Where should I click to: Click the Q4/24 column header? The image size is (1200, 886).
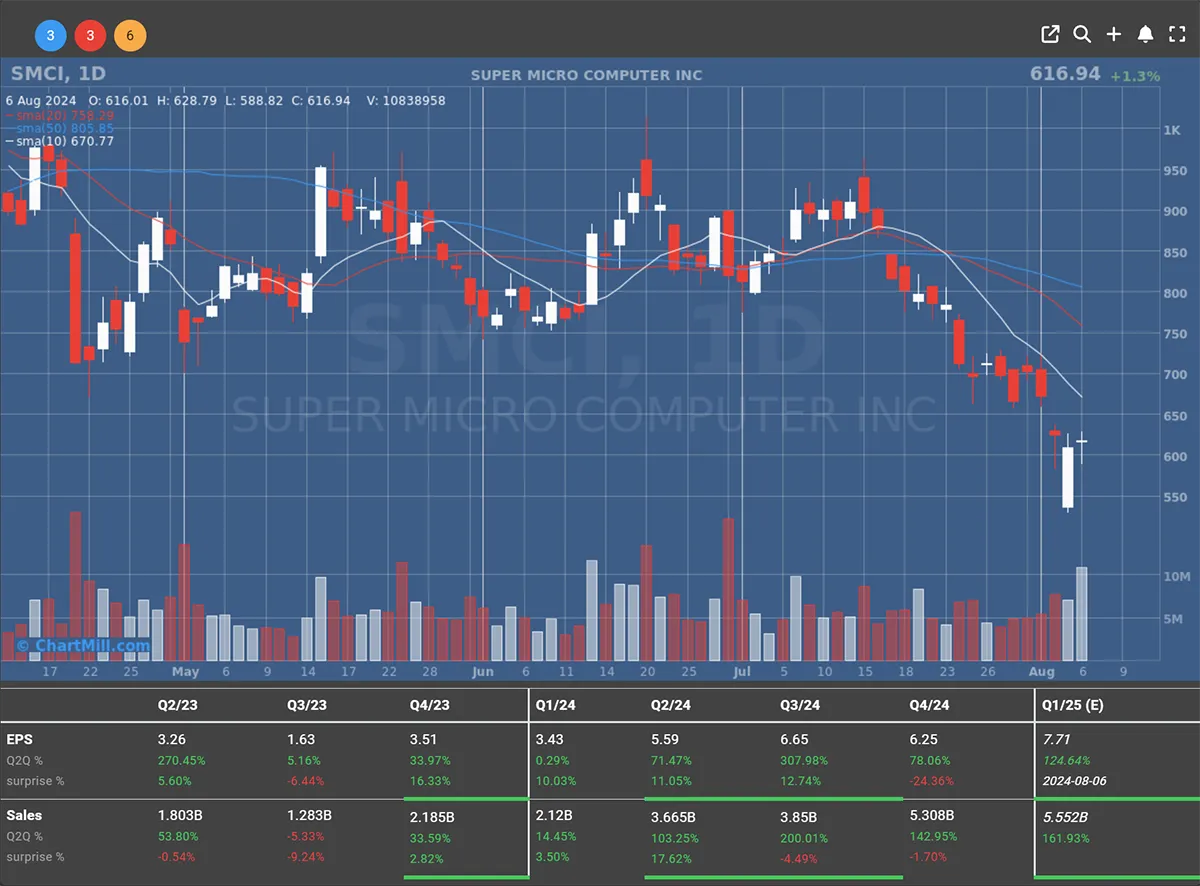point(930,705)
